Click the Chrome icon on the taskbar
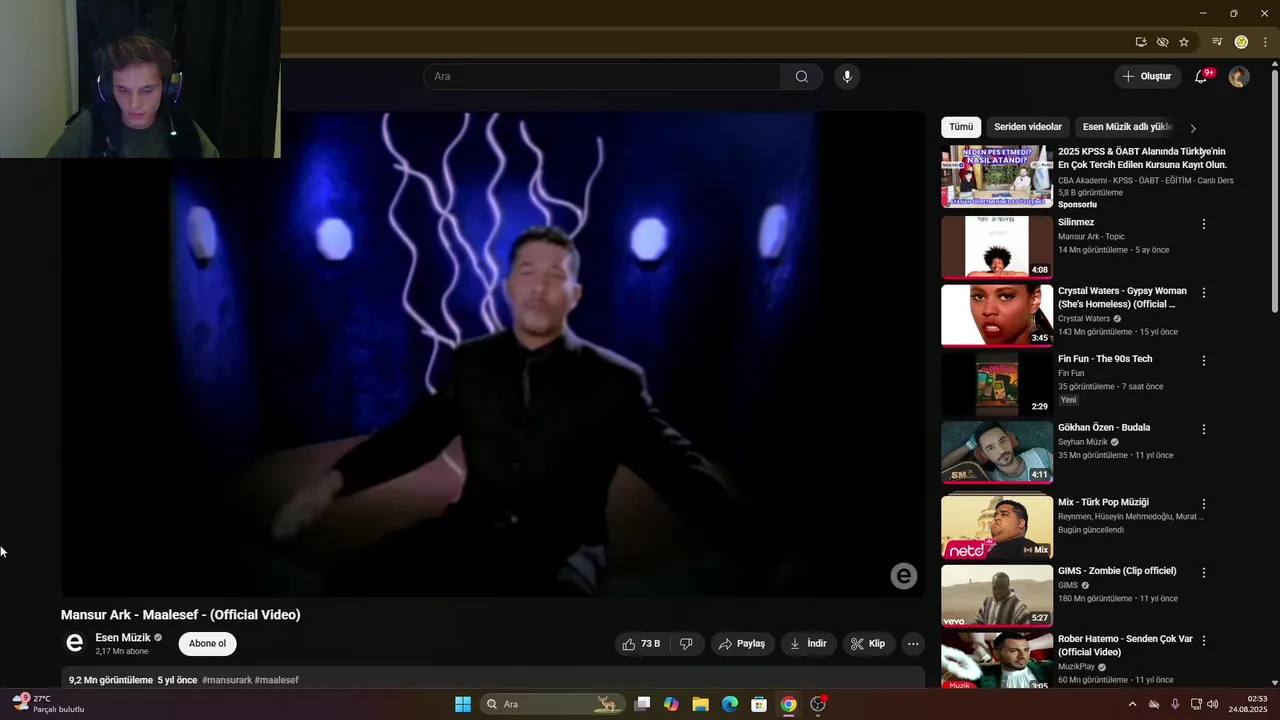Image resolution: width=1280 pixels, height=720 pixels. tap(789, 704)
